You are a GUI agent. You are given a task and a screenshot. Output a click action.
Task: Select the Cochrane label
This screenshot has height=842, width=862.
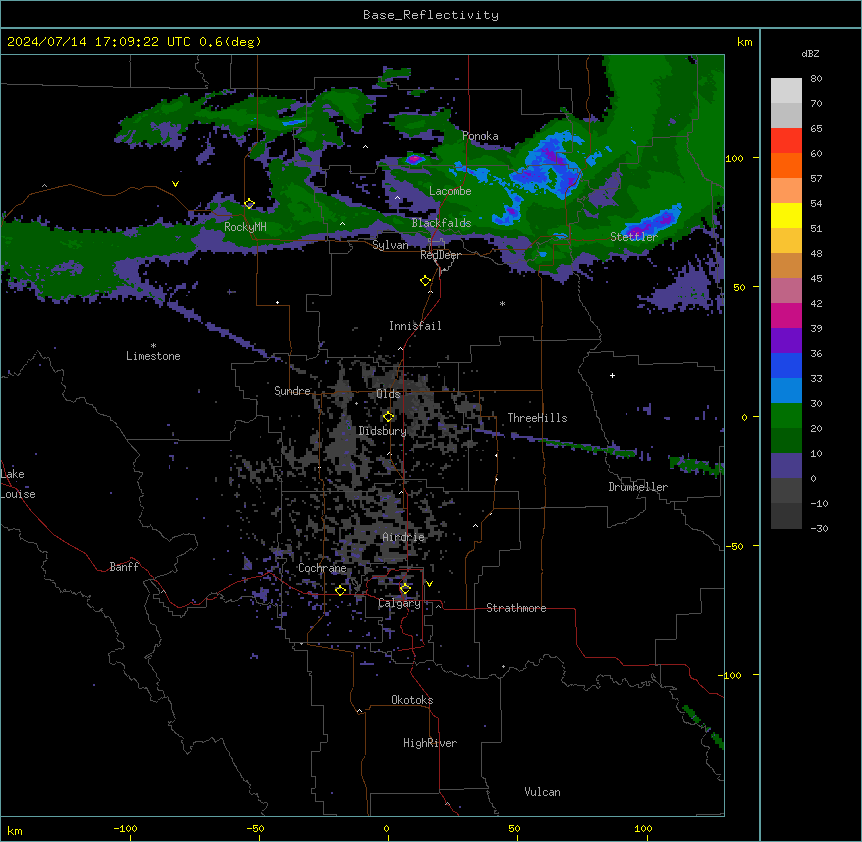coord(322,568)
